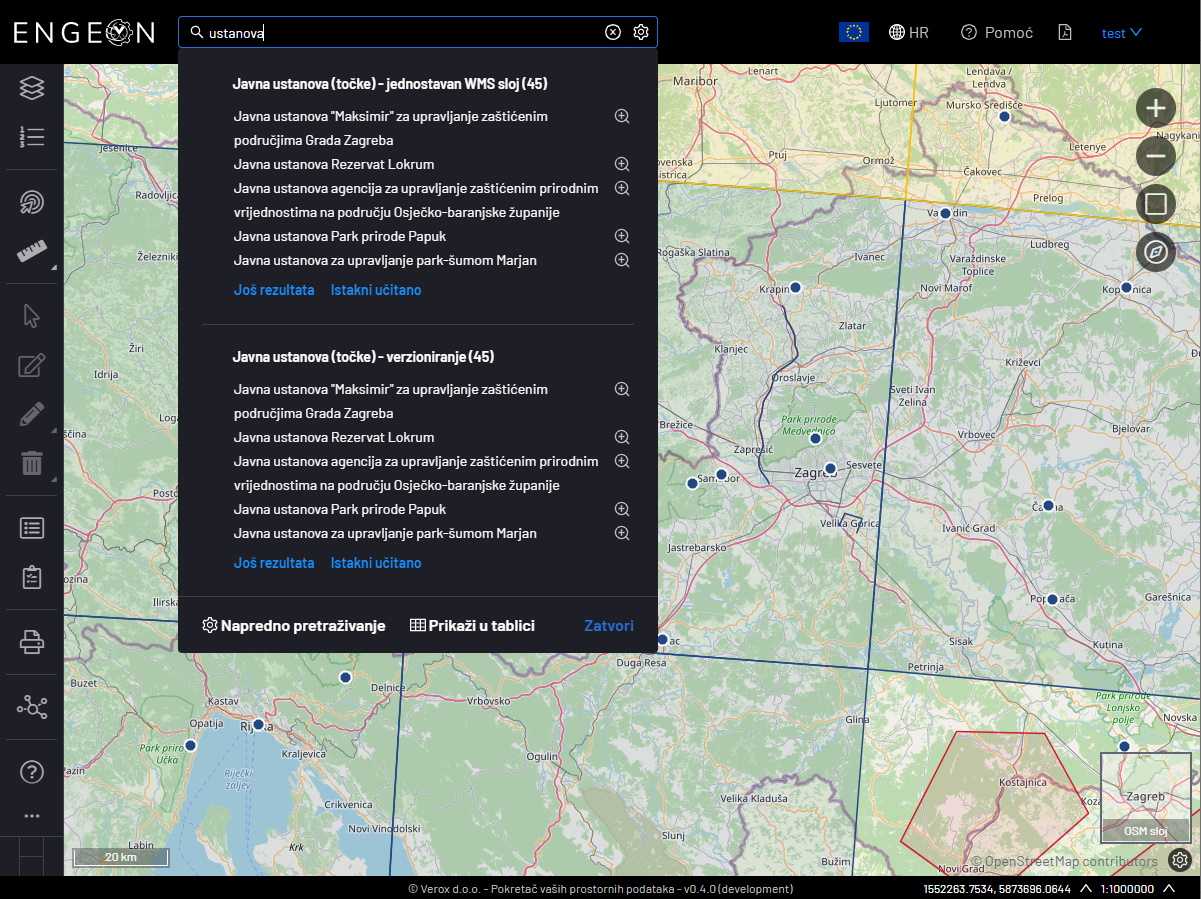Open the attribute list panel icon
The height and width of the screenshot is (899, 1201).
tap(32, 528)
